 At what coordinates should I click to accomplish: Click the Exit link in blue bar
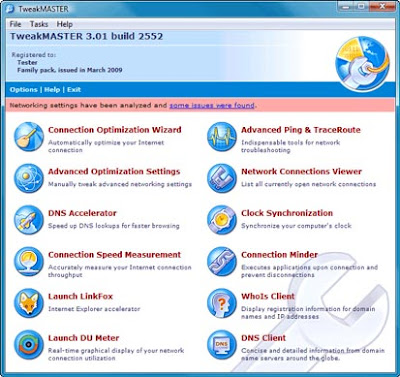click(74, 90)
